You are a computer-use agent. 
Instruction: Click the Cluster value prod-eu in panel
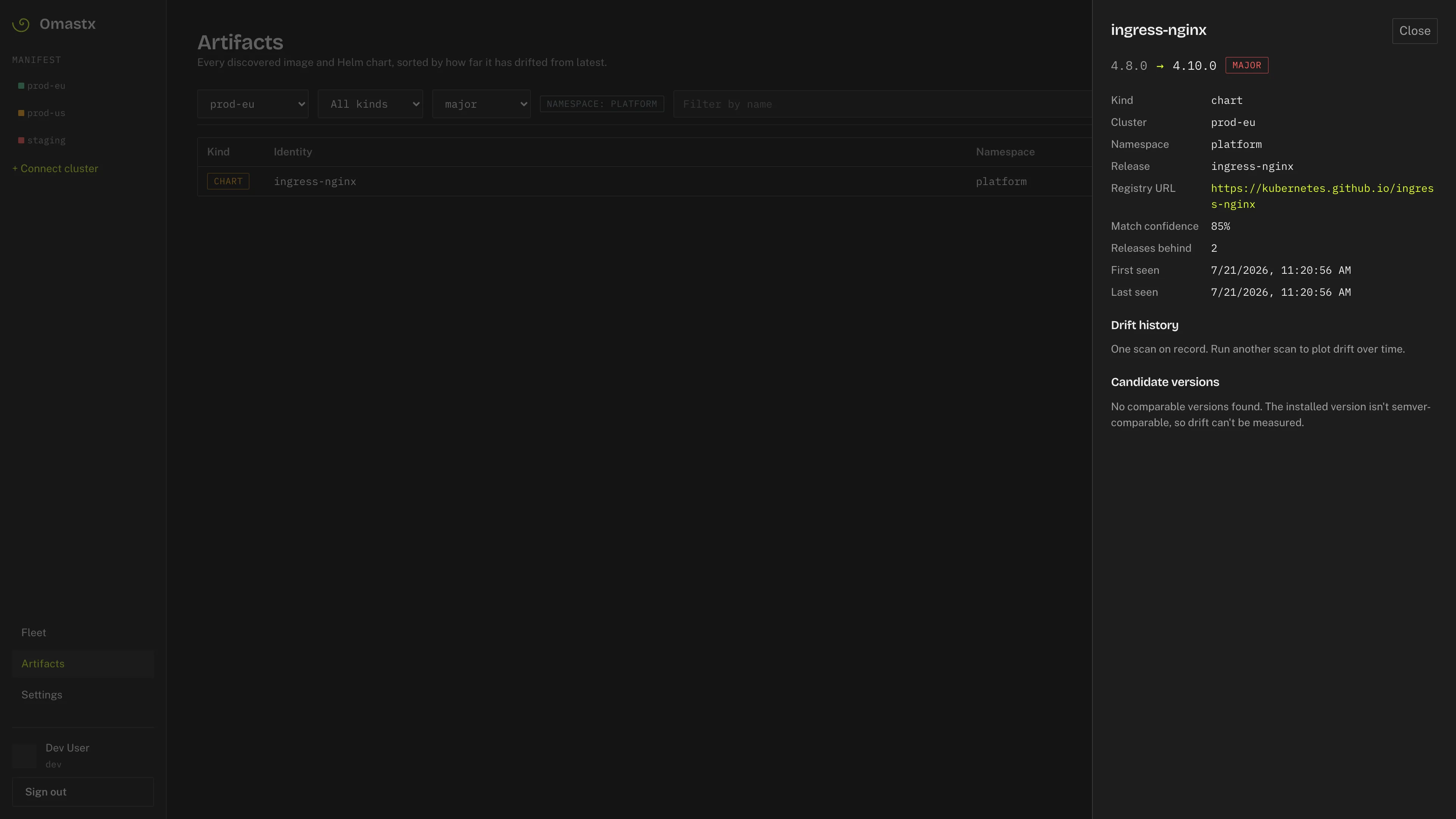(1233, 122)
